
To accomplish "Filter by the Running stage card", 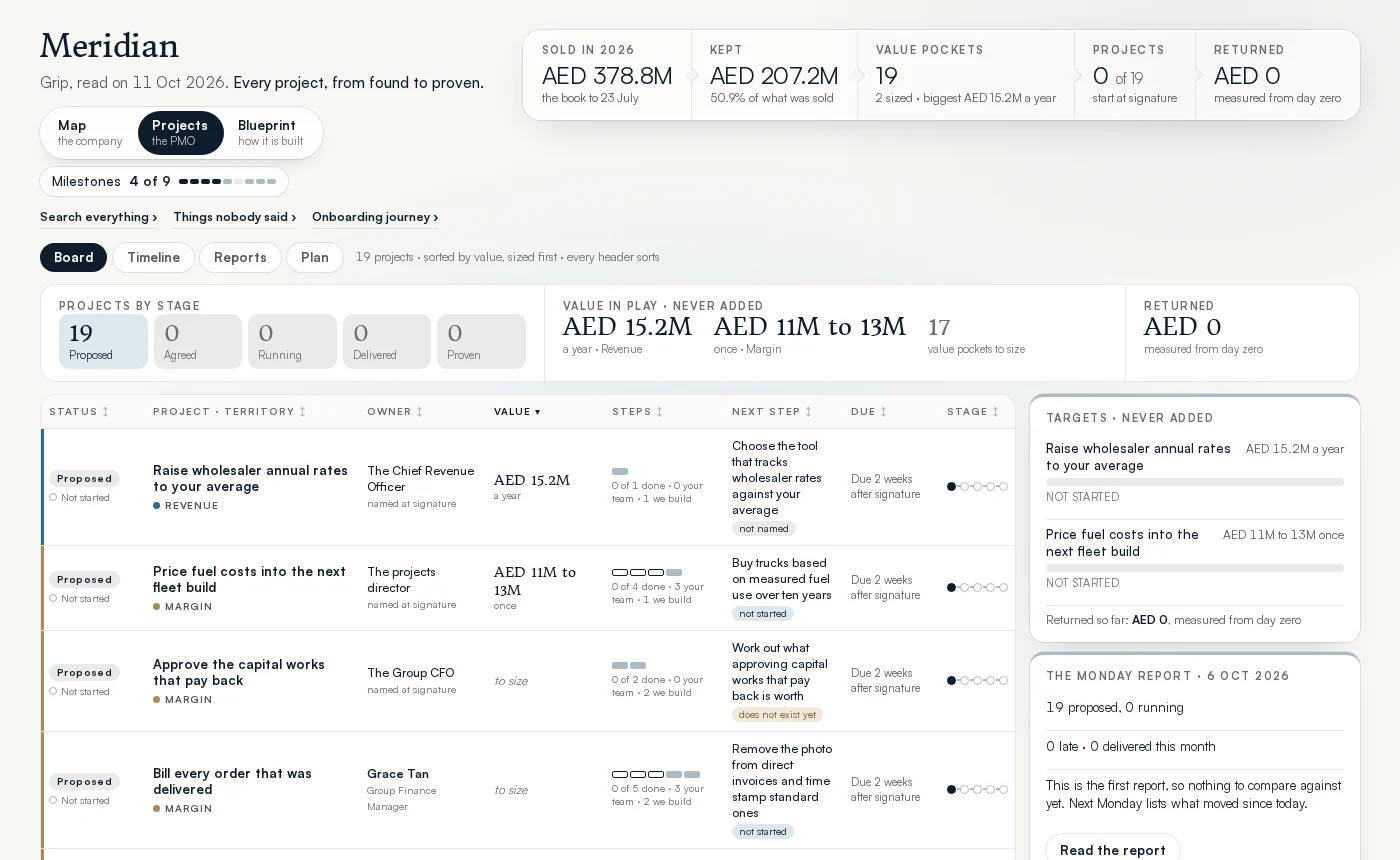I will pyautogui.click(x=292, y=342).
